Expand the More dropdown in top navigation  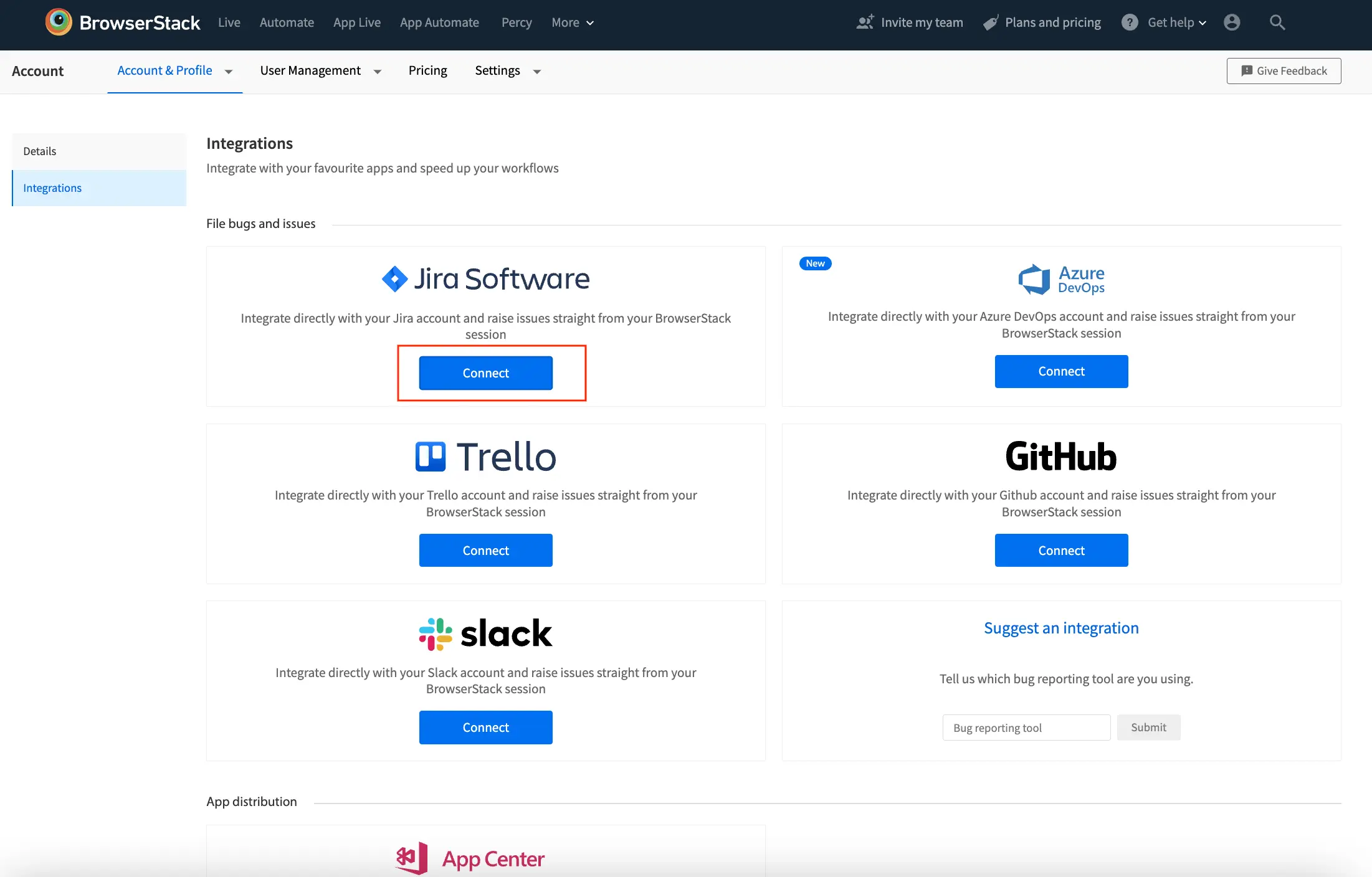click(x=573, y=22)
